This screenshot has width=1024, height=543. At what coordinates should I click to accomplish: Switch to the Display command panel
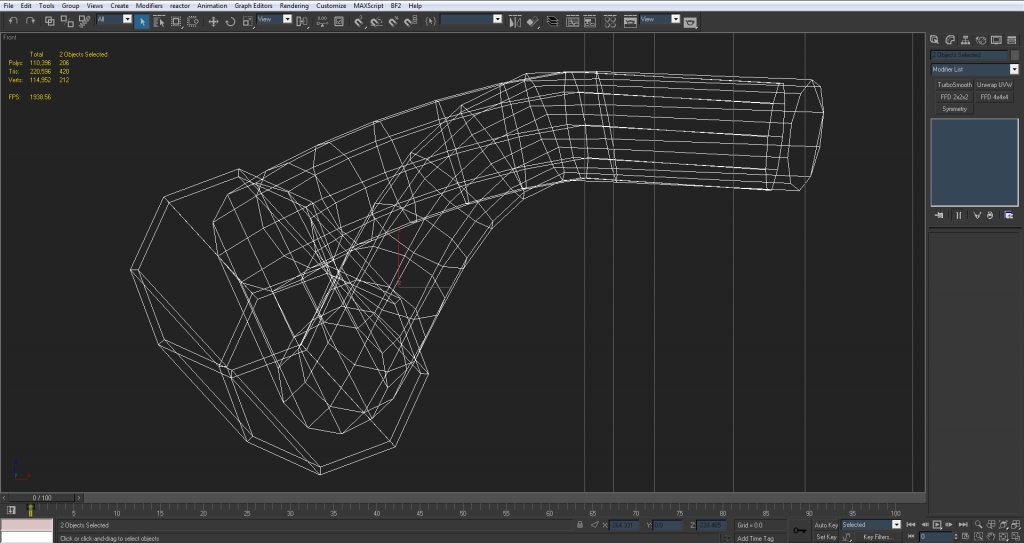click(996, 40)
